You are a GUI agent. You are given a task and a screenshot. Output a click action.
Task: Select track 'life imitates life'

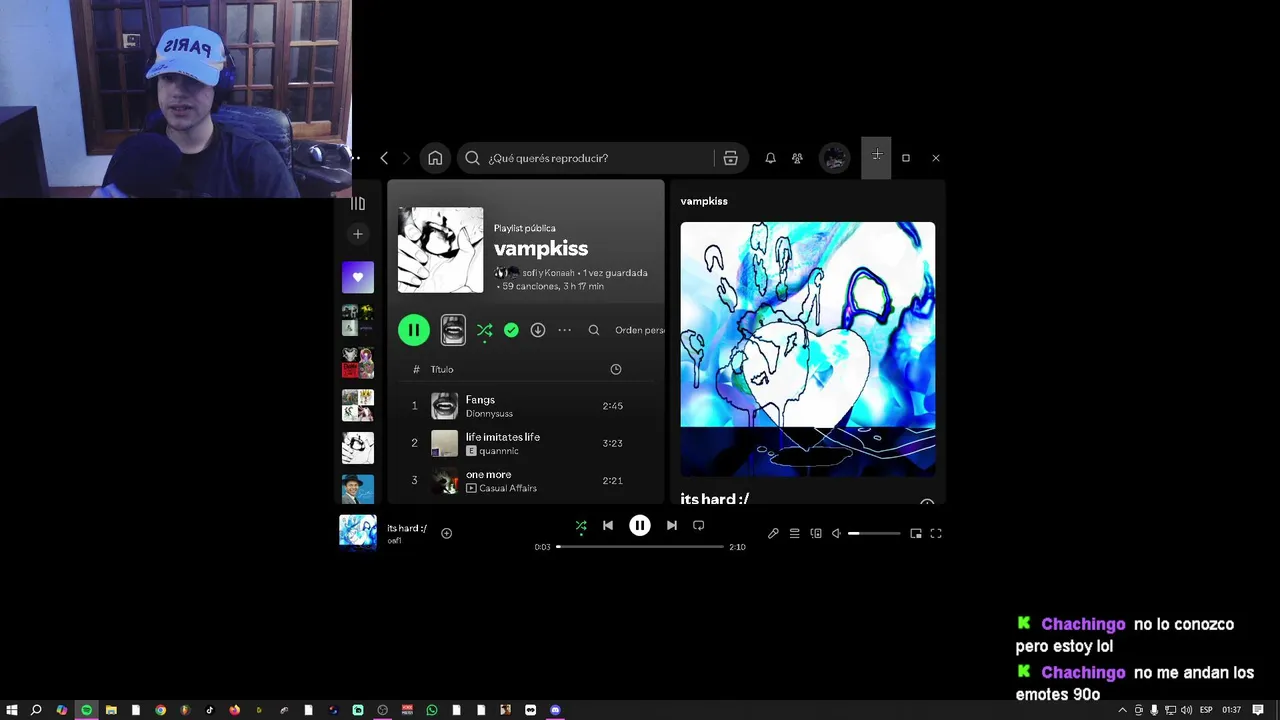click(502, 437)
